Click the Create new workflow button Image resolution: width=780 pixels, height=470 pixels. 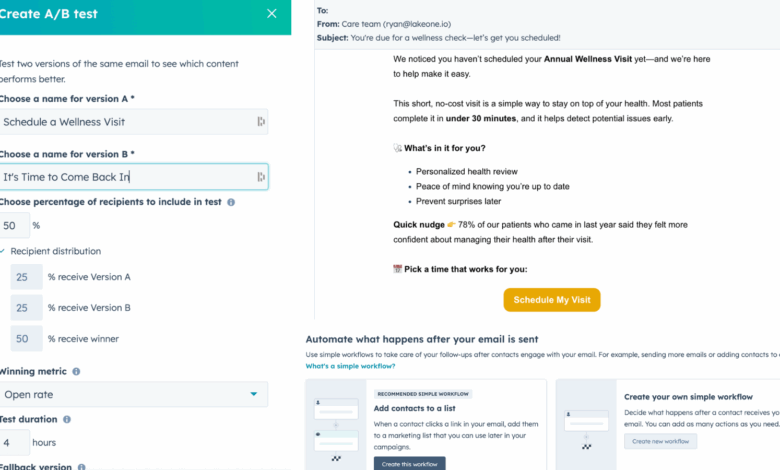[660, 441]
